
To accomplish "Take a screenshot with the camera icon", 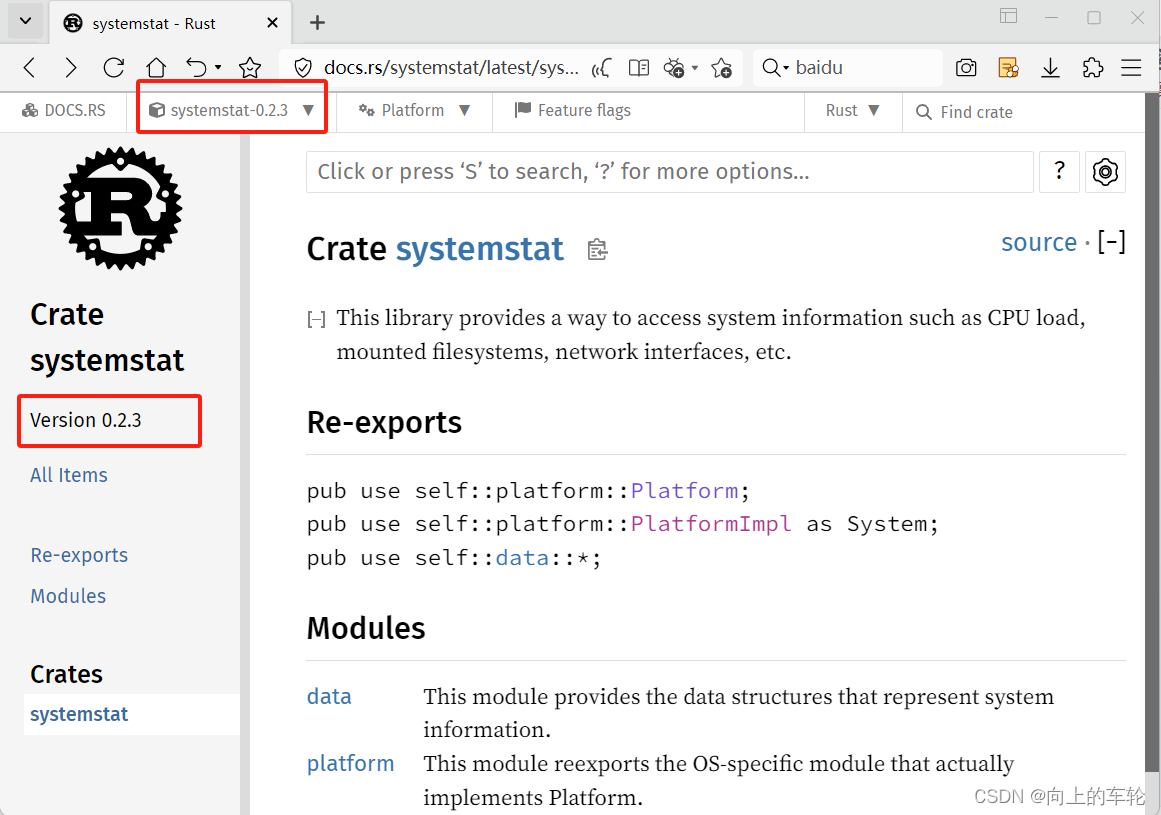I will 966,67.
